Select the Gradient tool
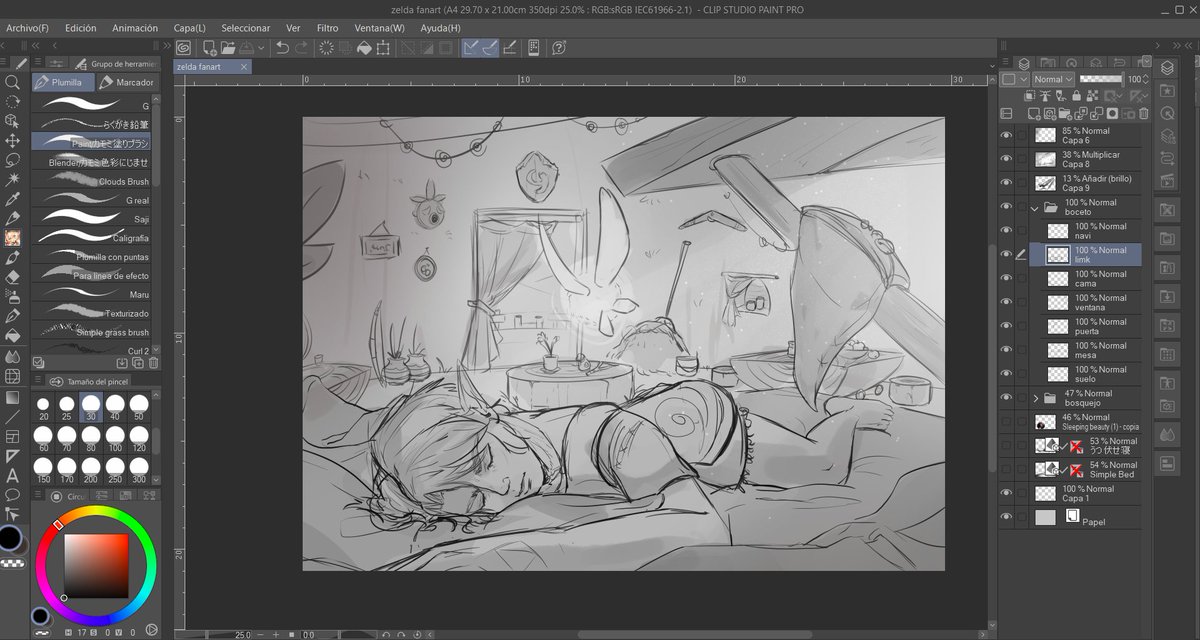This screenshot has height=640, width=1200. 13,397
